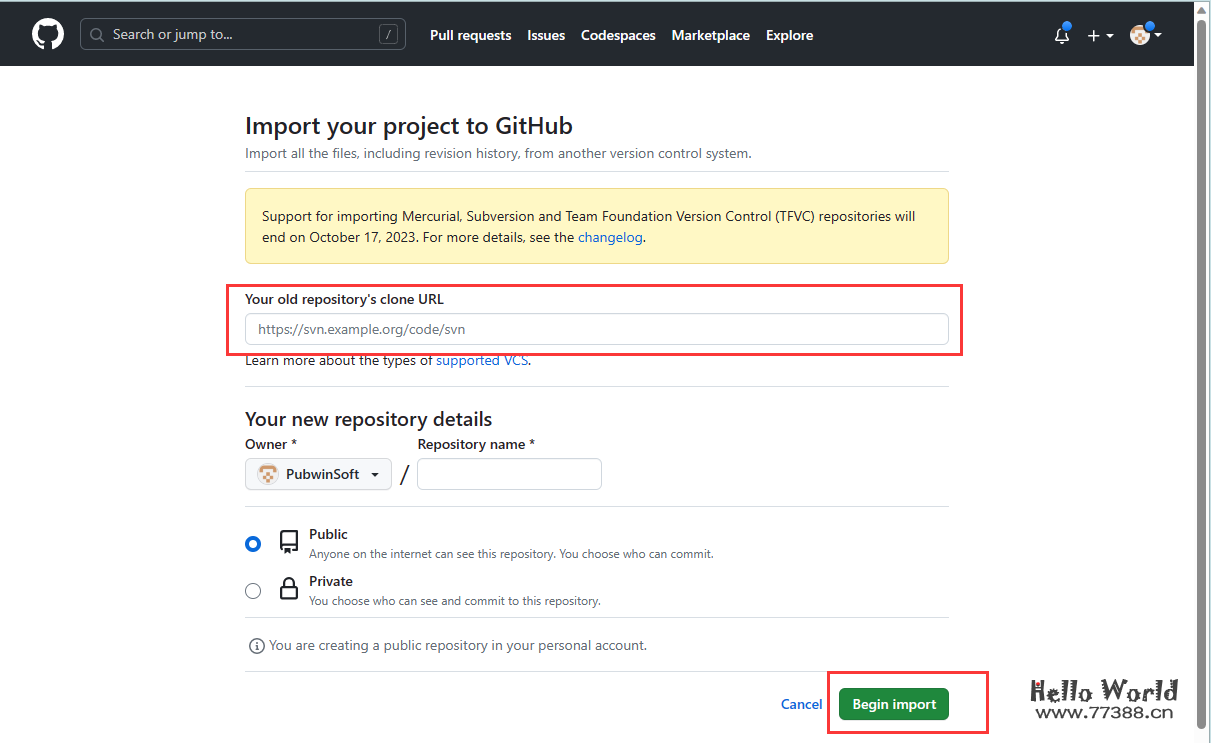Click the Public repository book icon
Screen dimensions: 1211x743
[x=289, y=542]
